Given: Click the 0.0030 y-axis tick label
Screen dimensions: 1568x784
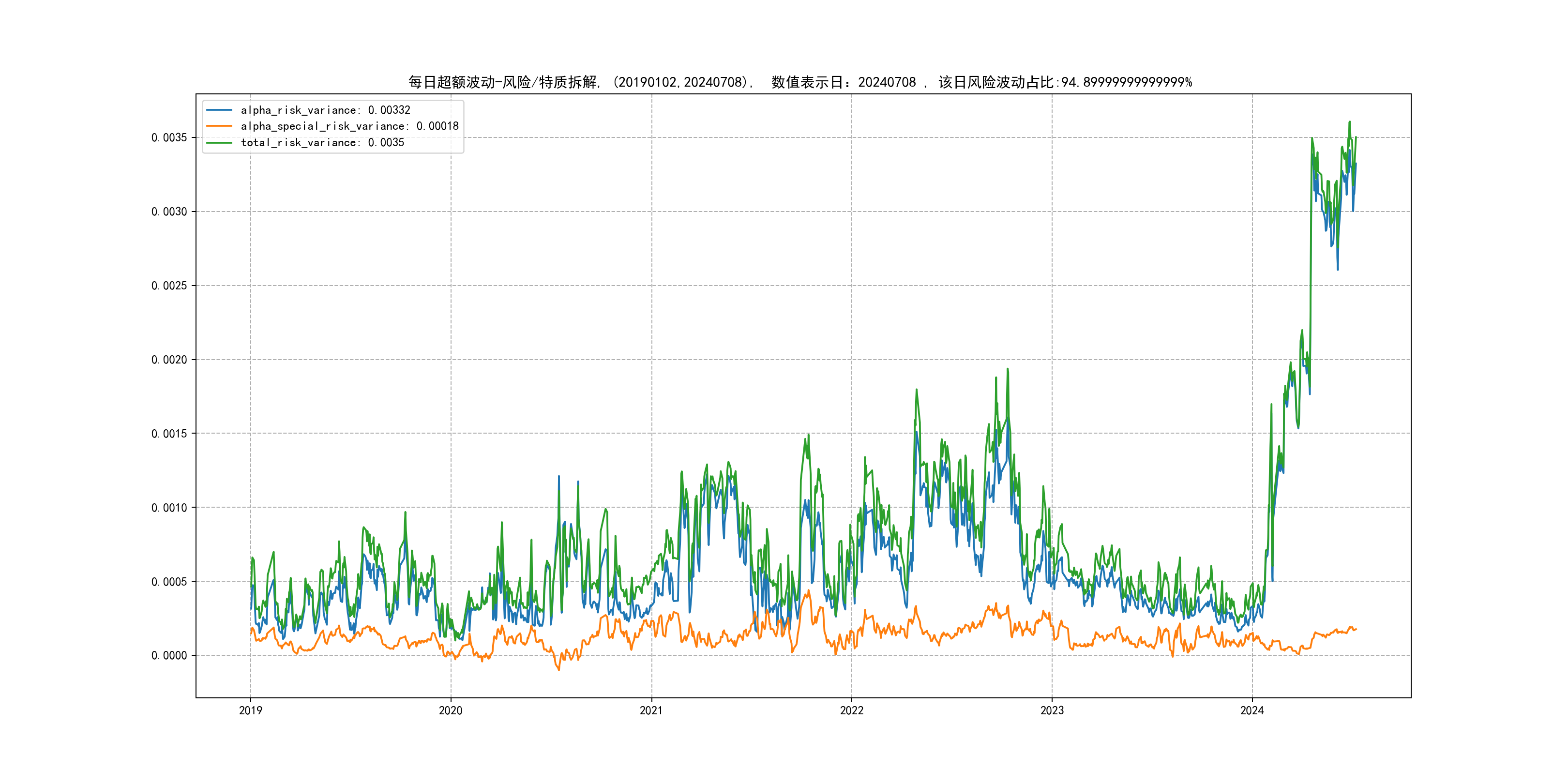Looking at the screenshot, I should tap(169, 212).
